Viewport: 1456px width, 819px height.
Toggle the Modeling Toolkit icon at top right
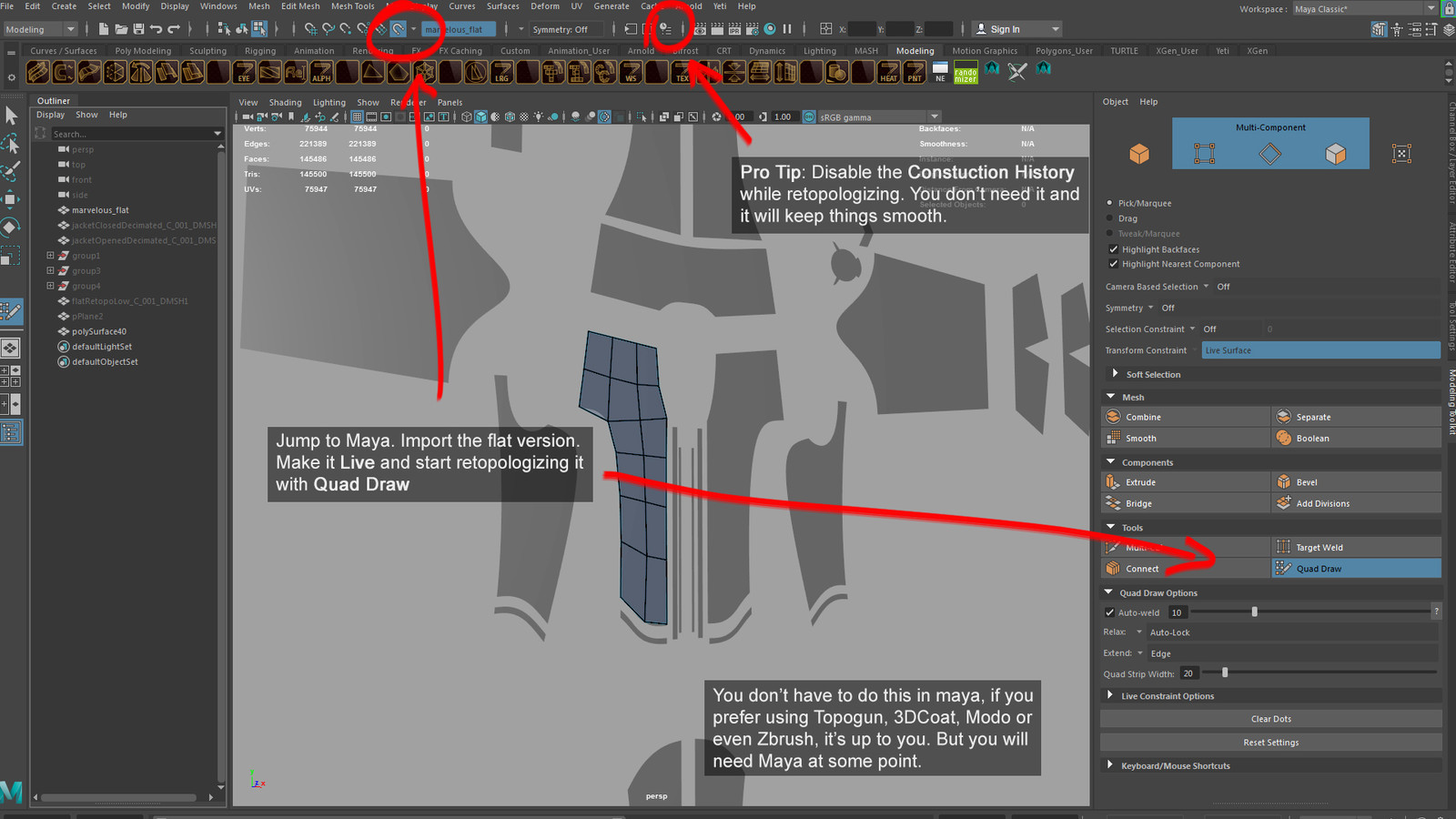[x=1380, y=29]
